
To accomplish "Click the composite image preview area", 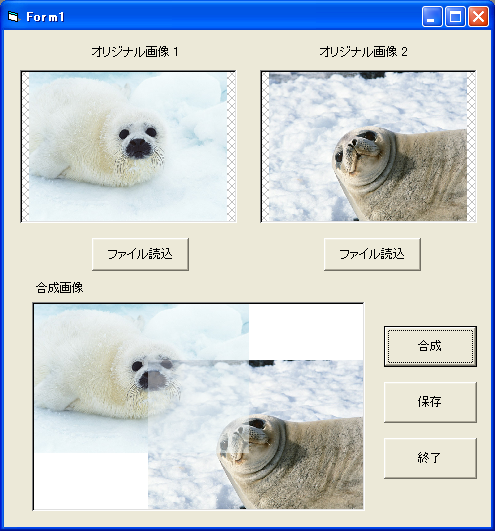I will (x=198, y=406).
